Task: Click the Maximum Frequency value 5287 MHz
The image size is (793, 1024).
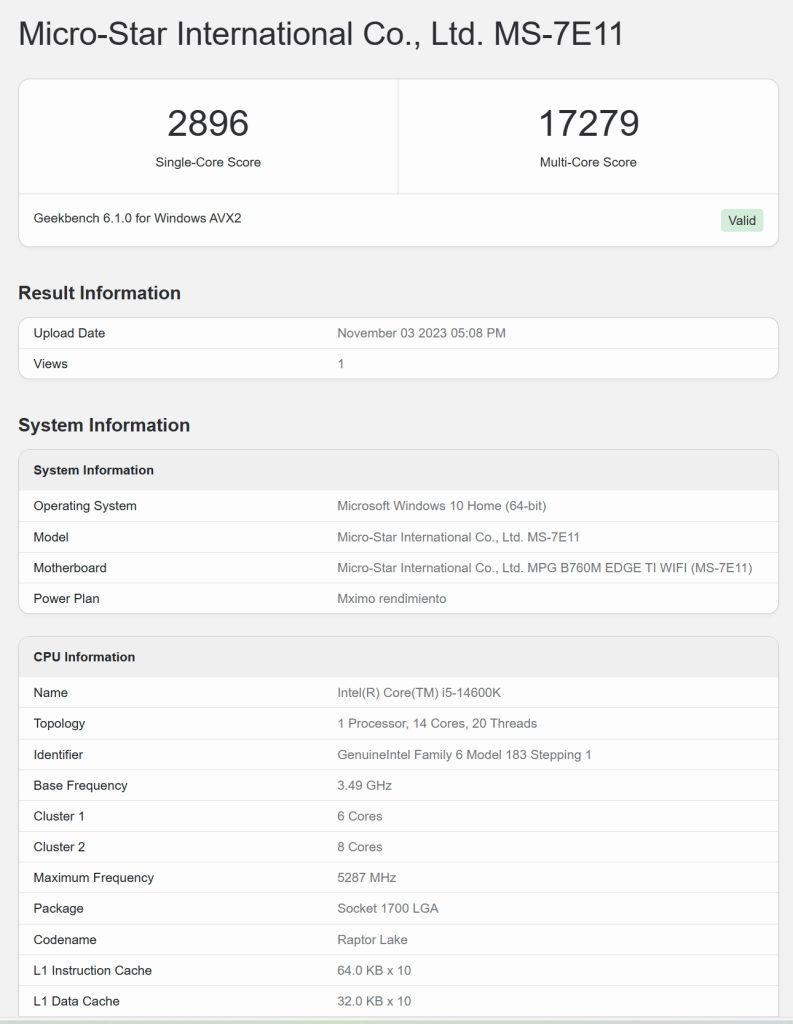Action: [366, 878]
